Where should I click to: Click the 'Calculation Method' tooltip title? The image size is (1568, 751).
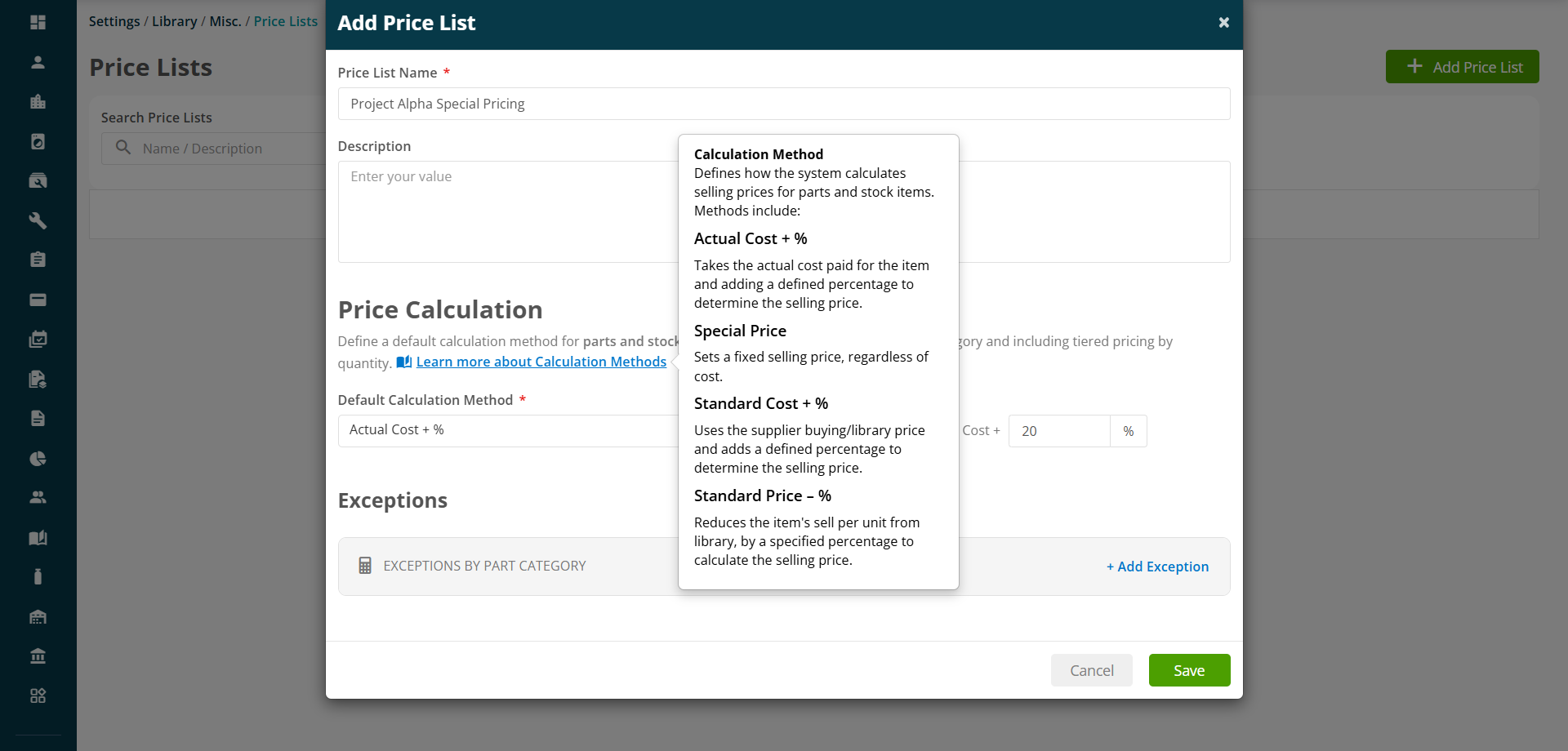click(759, 154)
